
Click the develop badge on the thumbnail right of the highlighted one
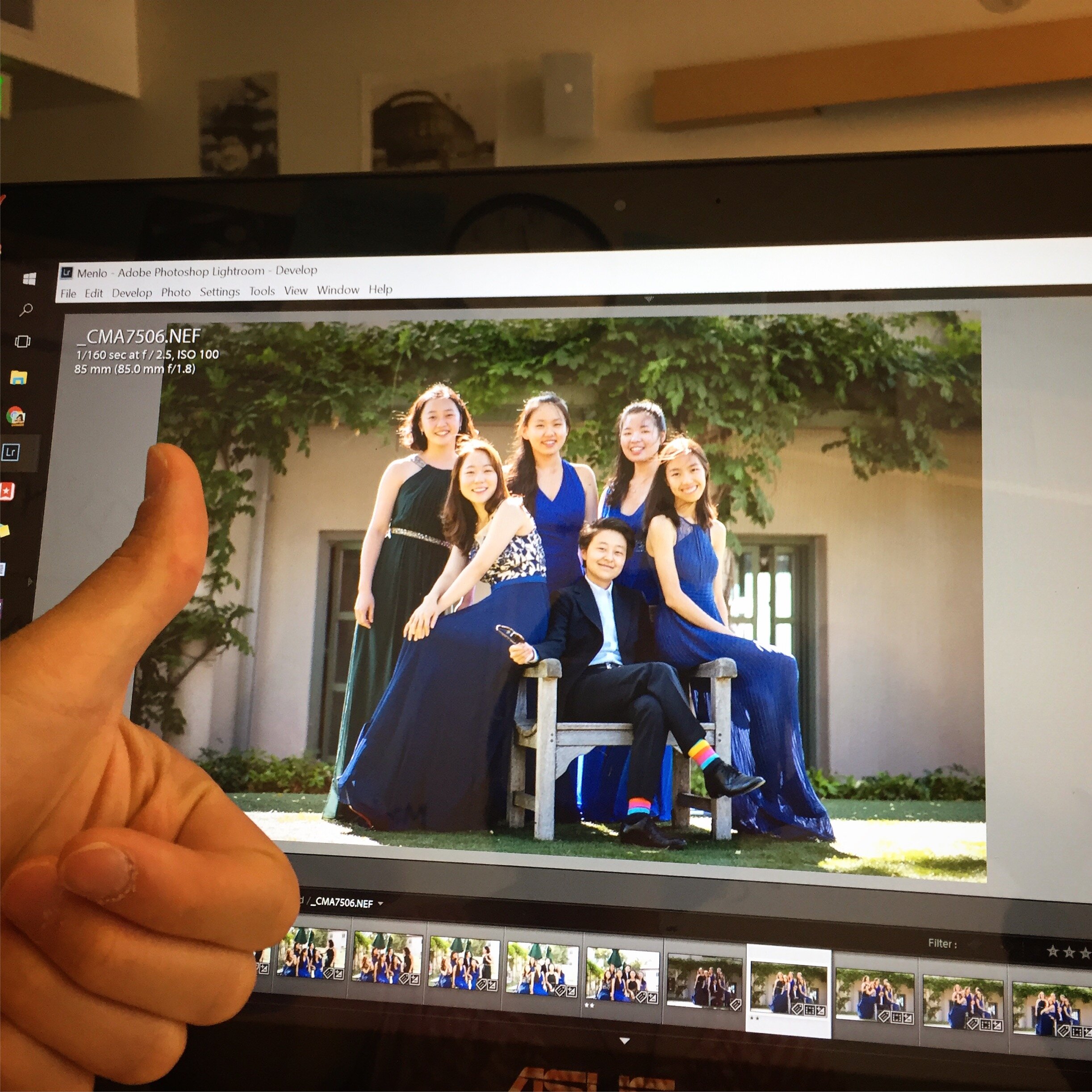[x=909, y=1018]
